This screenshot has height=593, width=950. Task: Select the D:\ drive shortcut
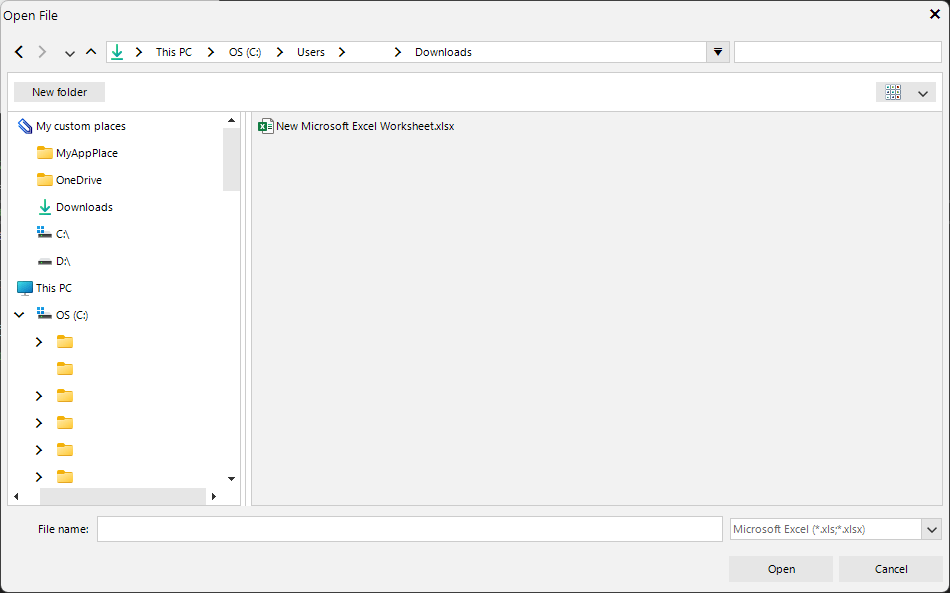(x=63, y=261)
